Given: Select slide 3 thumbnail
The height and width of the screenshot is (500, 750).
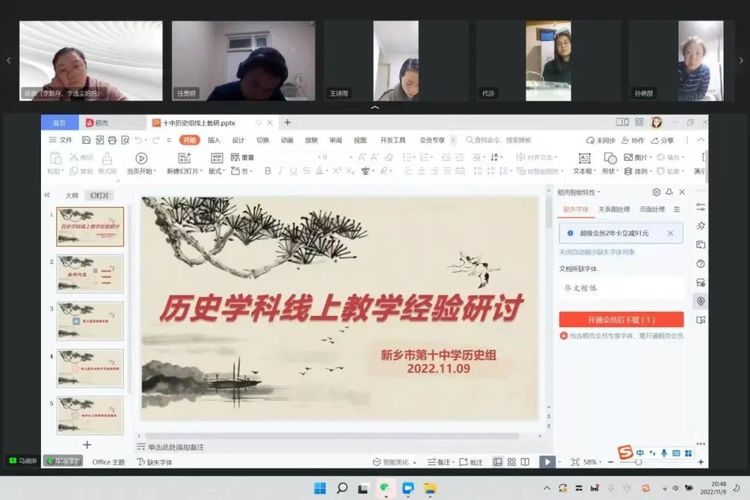Looking at the screenshot, I should click(90, 321).
